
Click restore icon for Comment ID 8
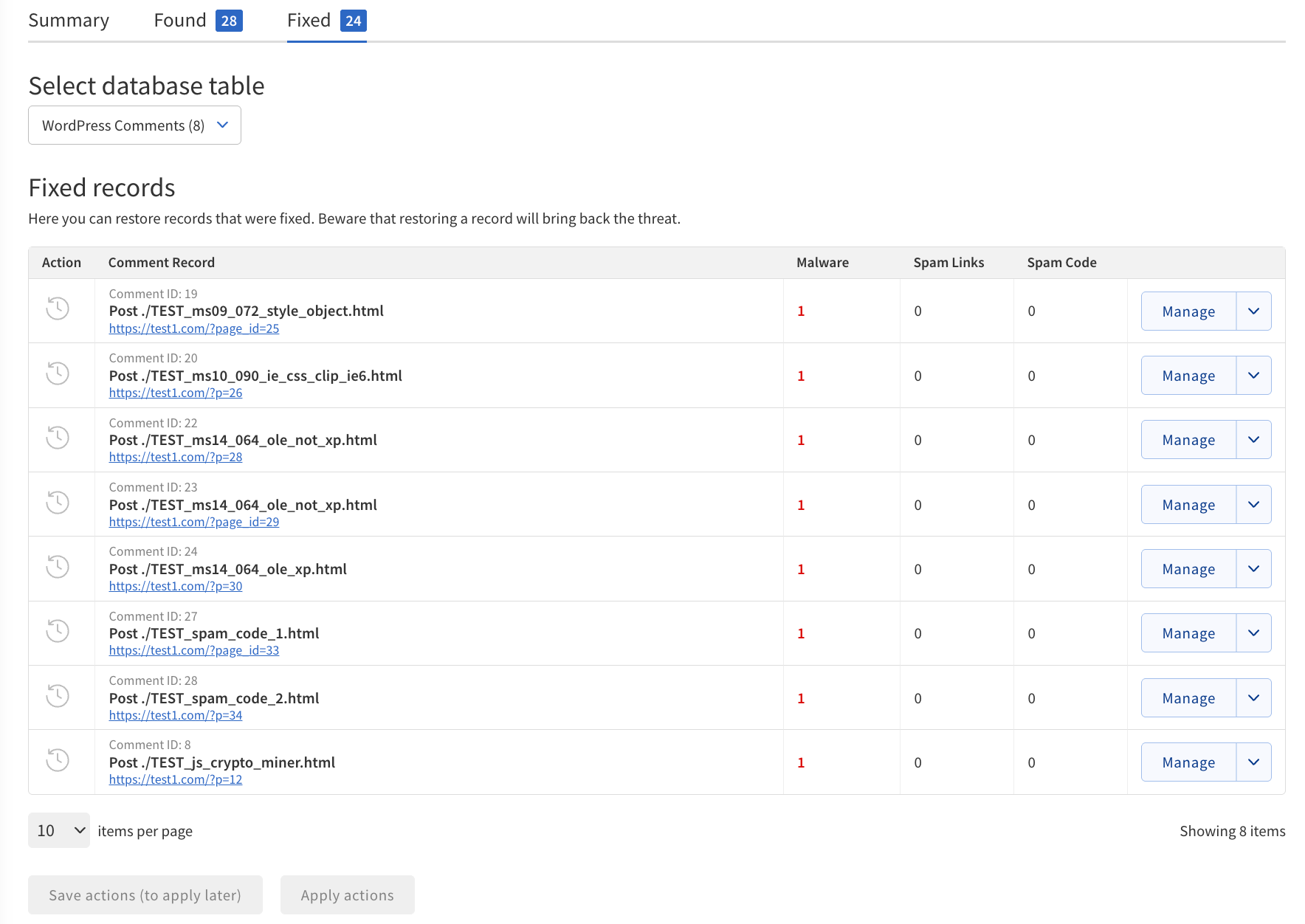pyautogui.click(x=58, y=760)
